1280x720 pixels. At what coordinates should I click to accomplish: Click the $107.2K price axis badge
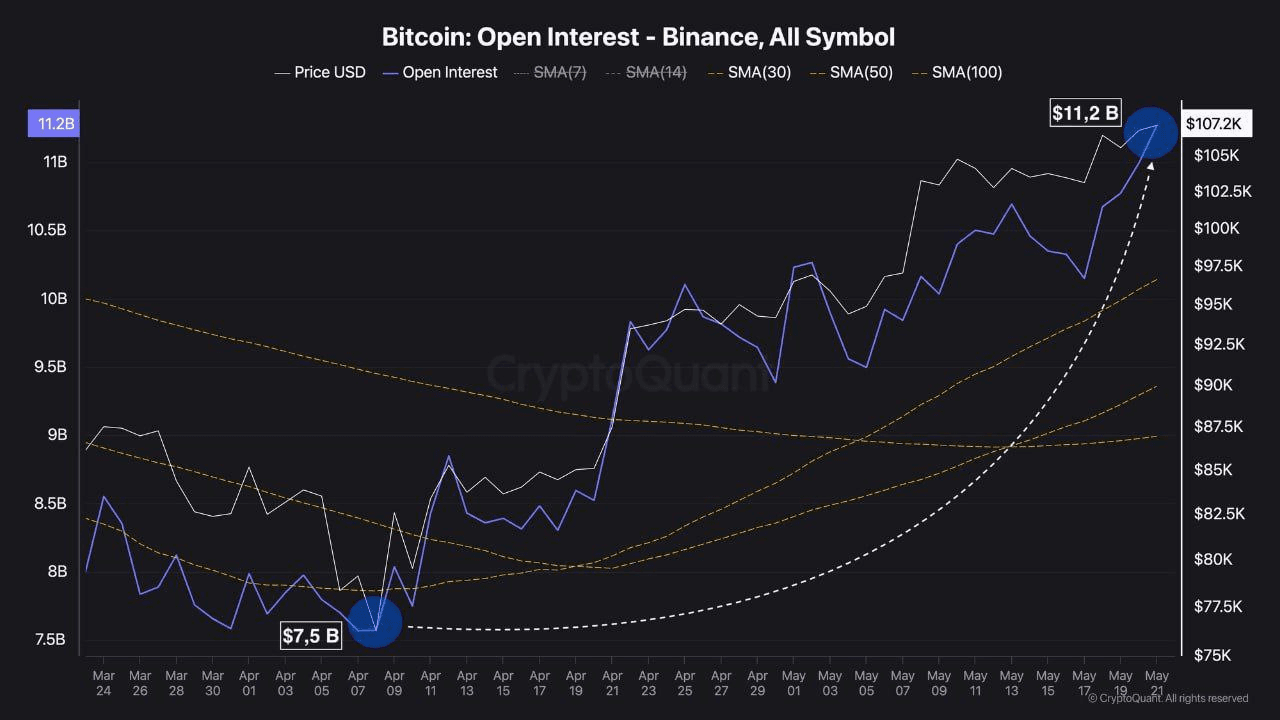click(x=1213, y=124)
